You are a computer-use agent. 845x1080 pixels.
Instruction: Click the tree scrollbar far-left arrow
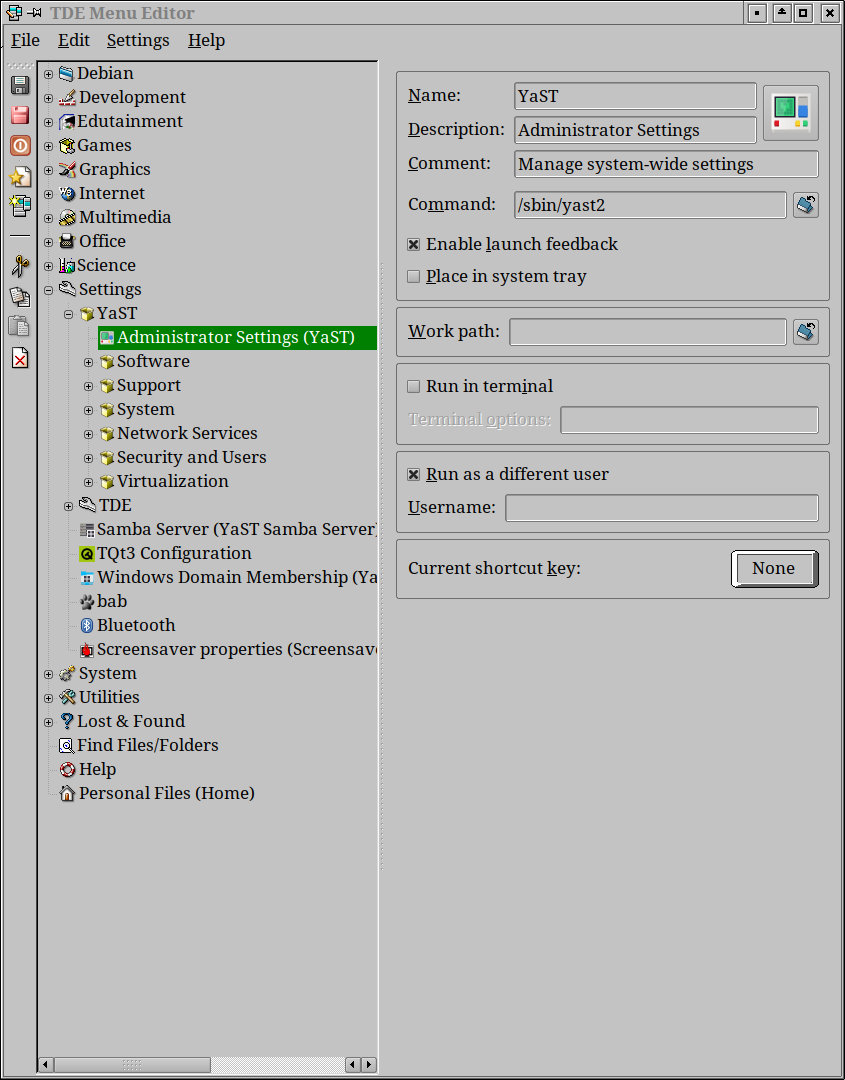pos(45,1065)
